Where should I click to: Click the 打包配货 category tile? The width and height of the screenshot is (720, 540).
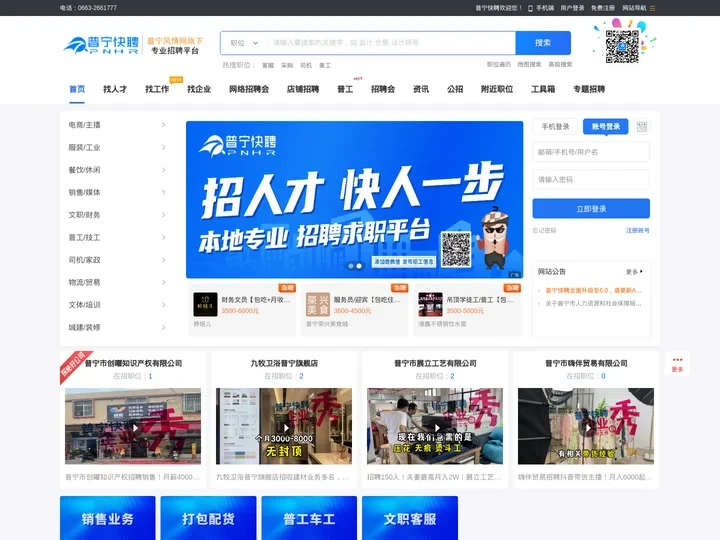tap(208, 518)
